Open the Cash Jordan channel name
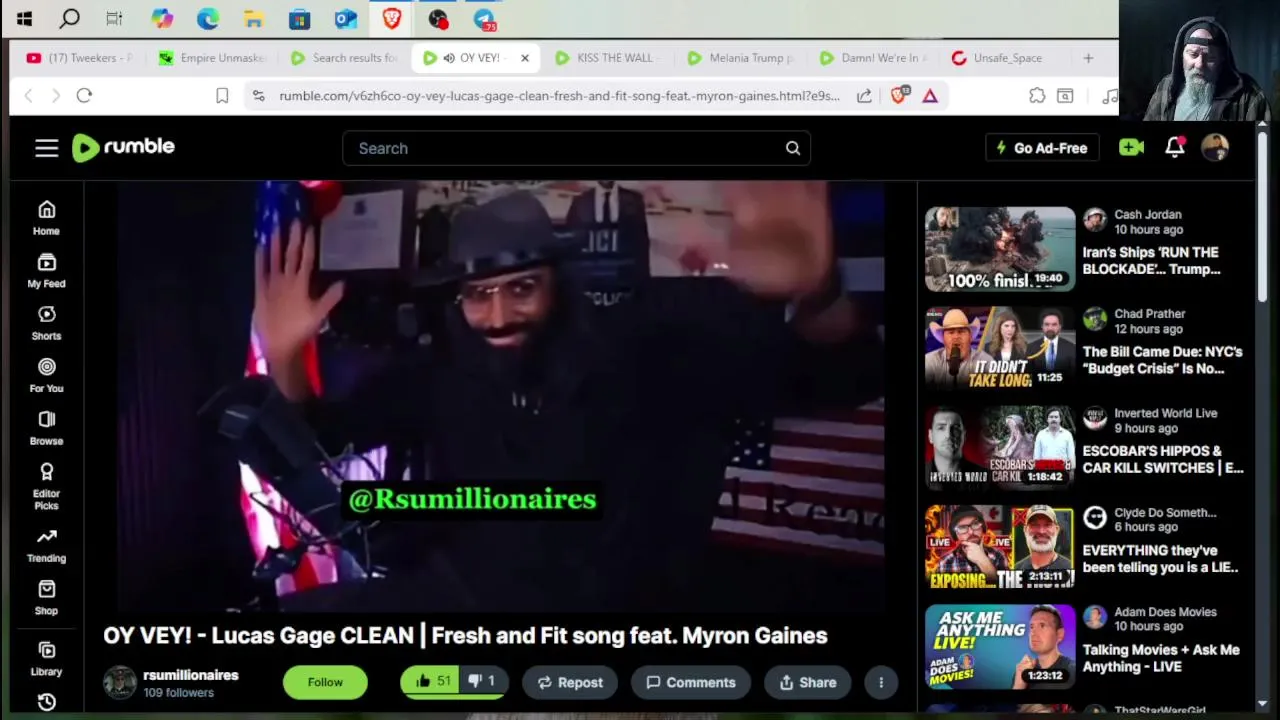This screenshot has width=1280, height=720. pyautogui.click(x=1147, y=214)
